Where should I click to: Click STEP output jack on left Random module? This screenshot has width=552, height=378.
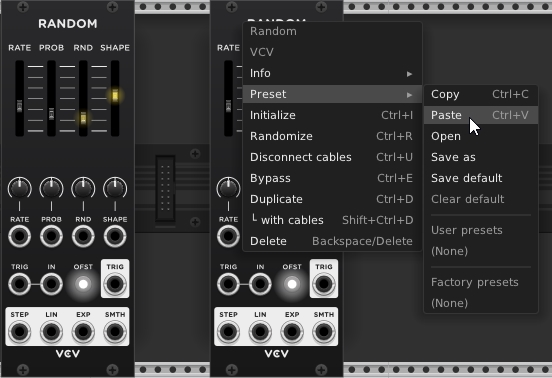19,332
